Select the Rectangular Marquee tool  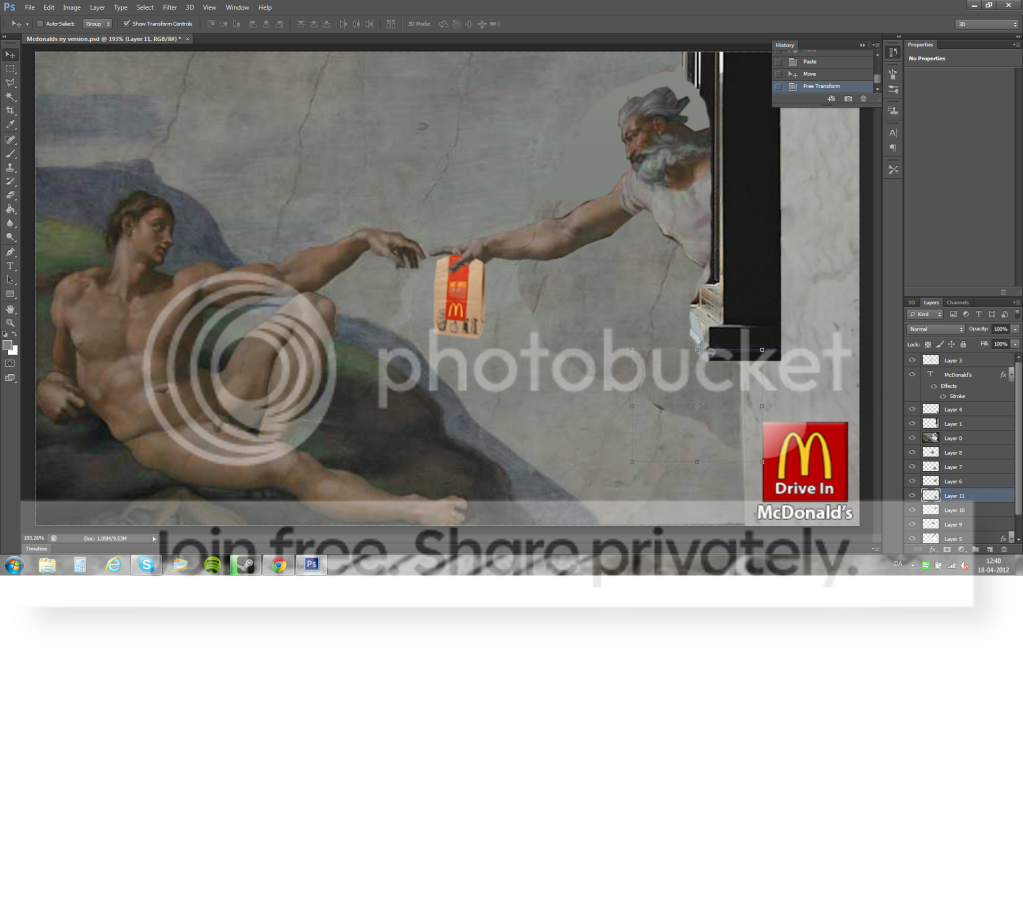point(10,68)
